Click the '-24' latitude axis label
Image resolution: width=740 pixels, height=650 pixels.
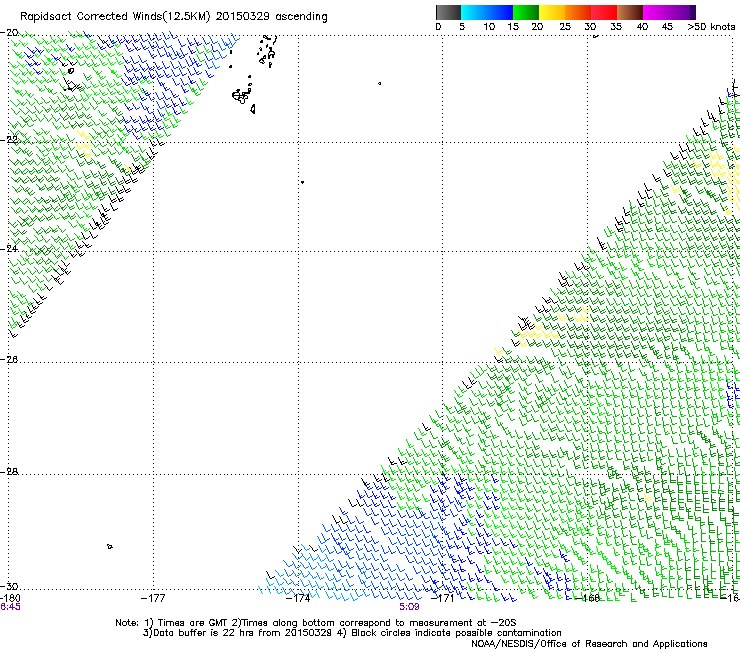9,249
